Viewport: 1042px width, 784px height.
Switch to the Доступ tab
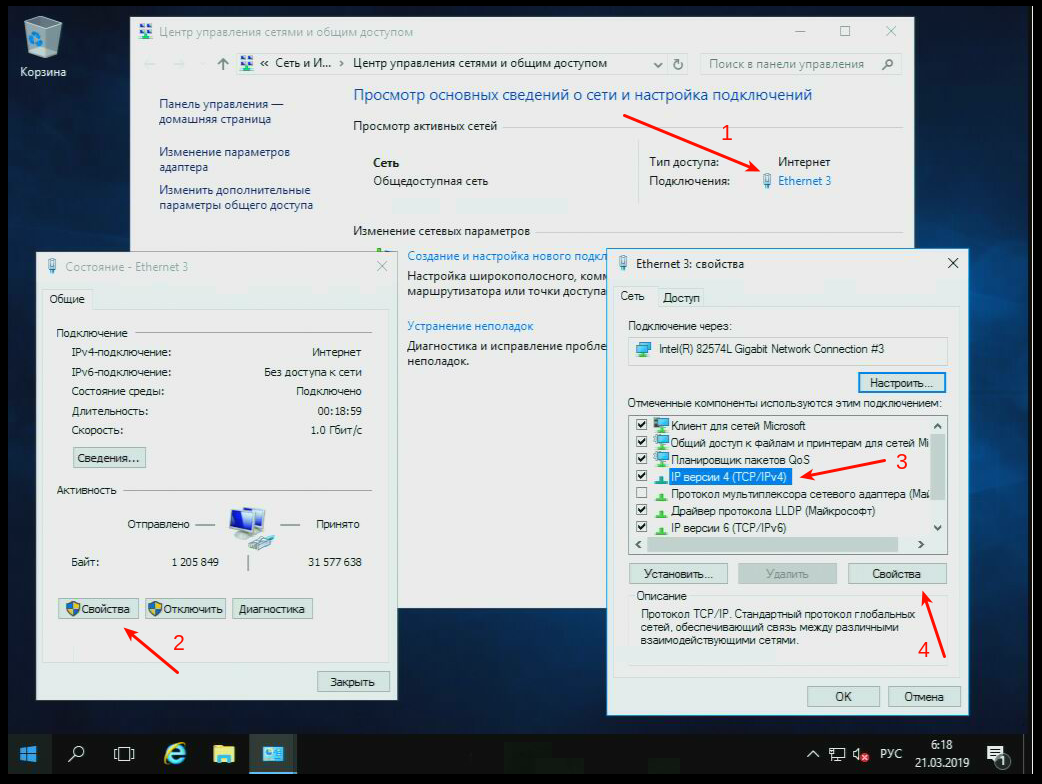(x=681, y=297)
